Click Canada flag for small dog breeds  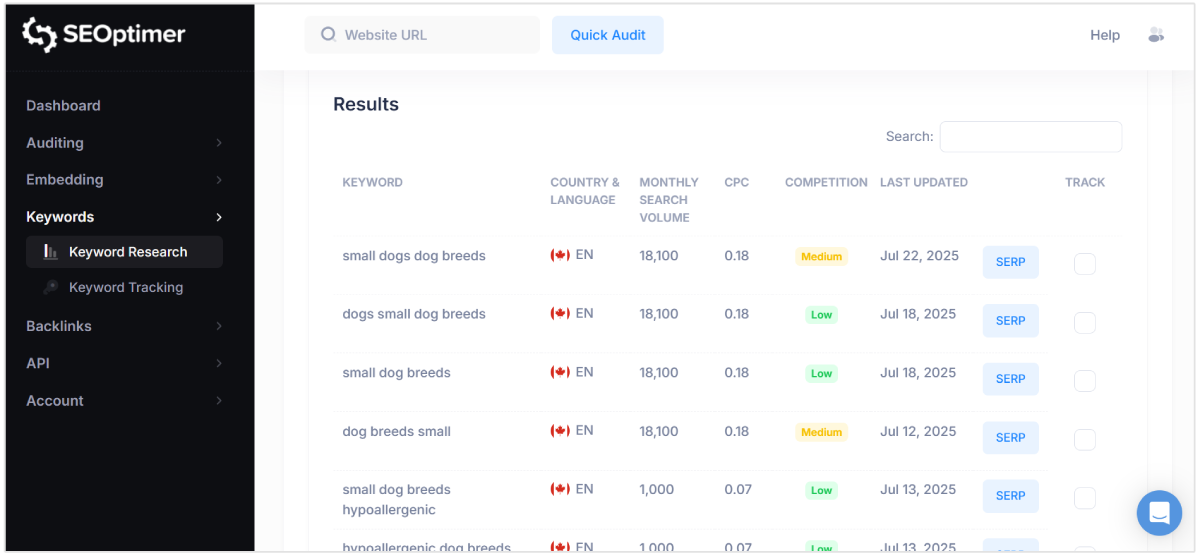click(560, 372)
